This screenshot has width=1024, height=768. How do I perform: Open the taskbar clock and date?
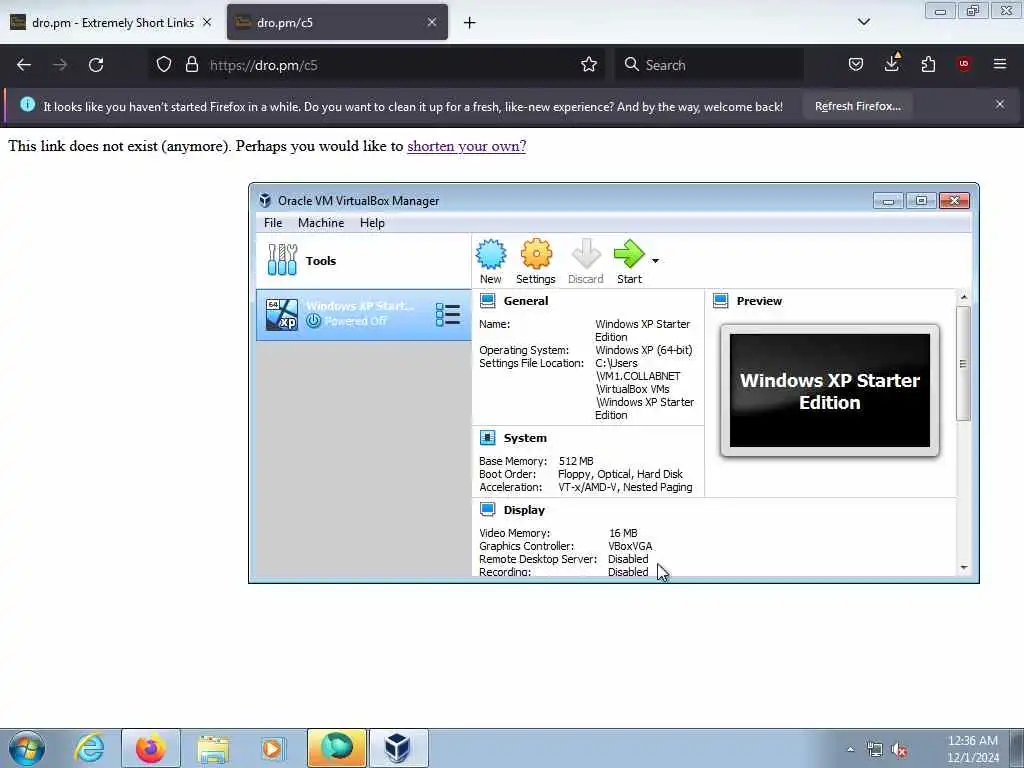pyautogui.click(x=972, y=748)
